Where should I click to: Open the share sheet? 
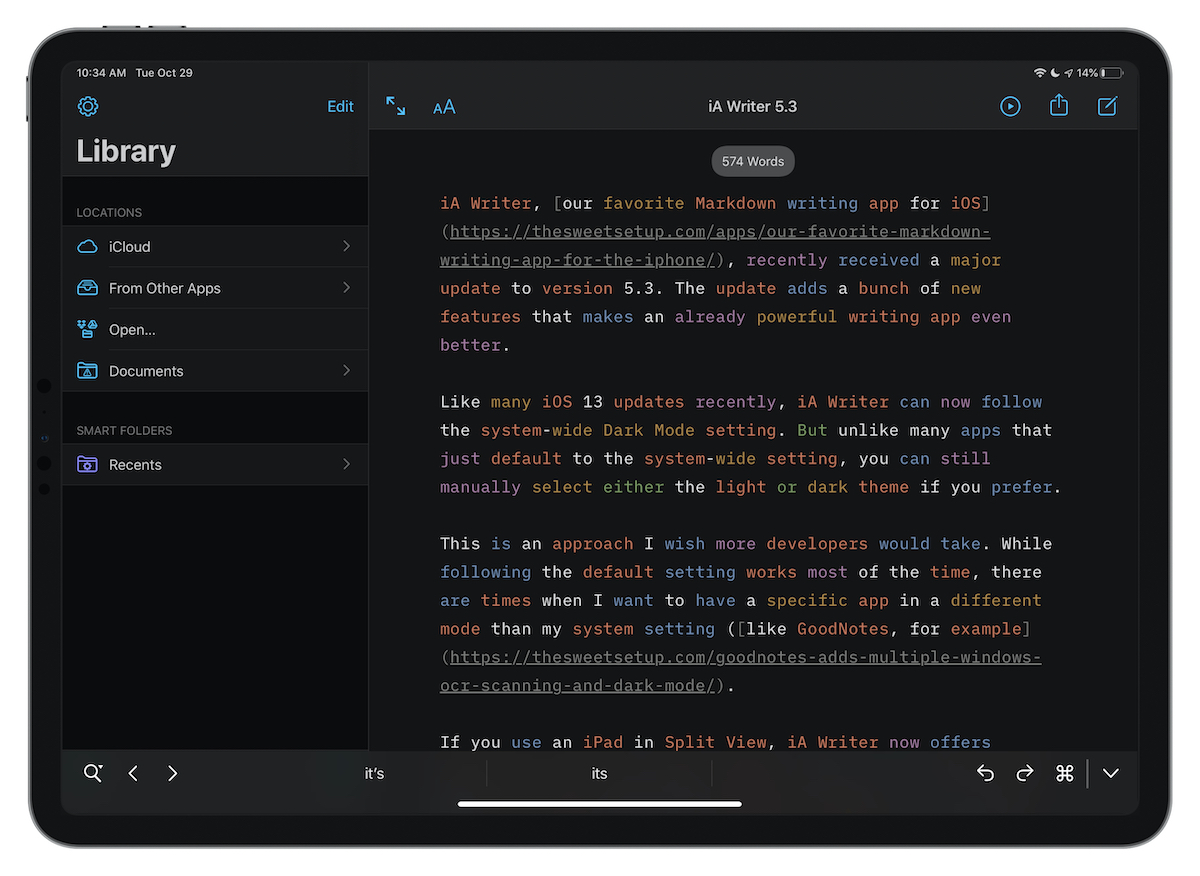pyautogui.click(x=1058, y=106)
